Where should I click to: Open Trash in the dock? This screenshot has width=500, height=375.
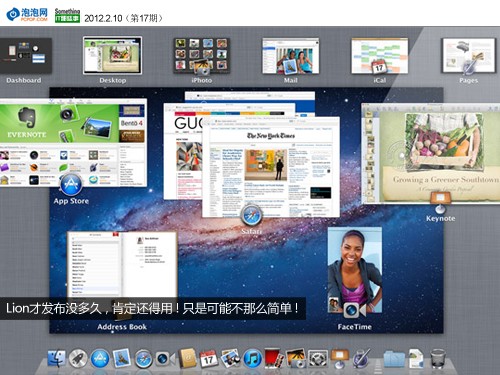pyautogui.click(x=438, y=359)
